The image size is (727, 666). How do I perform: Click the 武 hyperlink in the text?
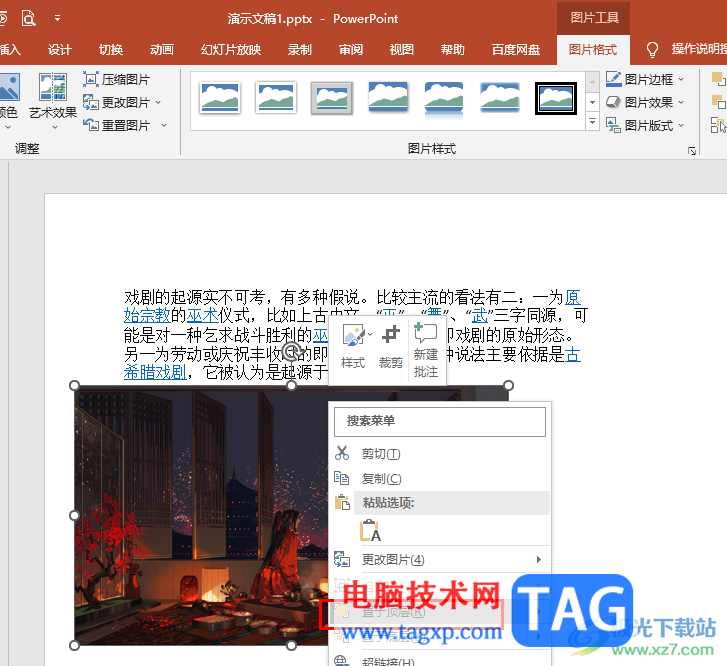(x=480, y=316)
